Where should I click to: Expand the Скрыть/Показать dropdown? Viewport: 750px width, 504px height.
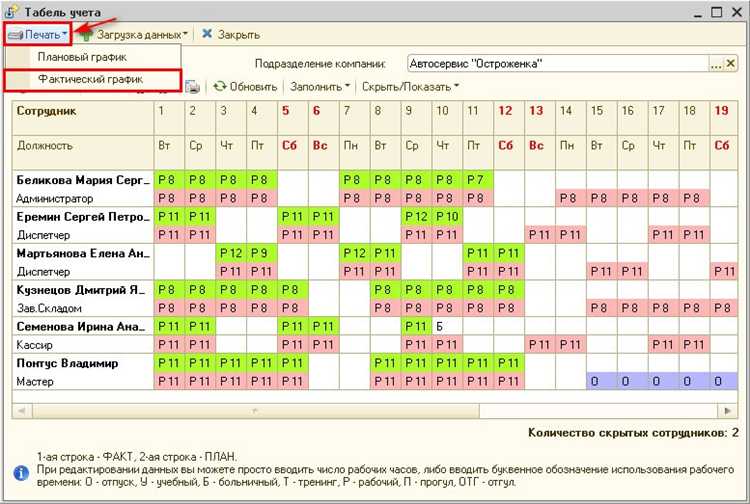click(410, 87)
